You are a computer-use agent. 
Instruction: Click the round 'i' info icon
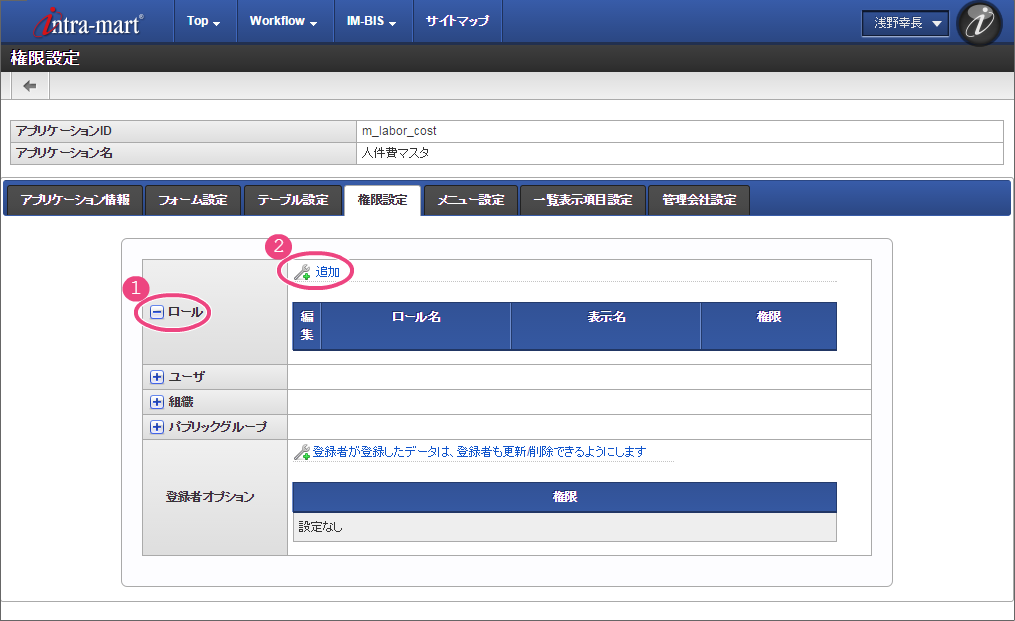click(978, 24)
